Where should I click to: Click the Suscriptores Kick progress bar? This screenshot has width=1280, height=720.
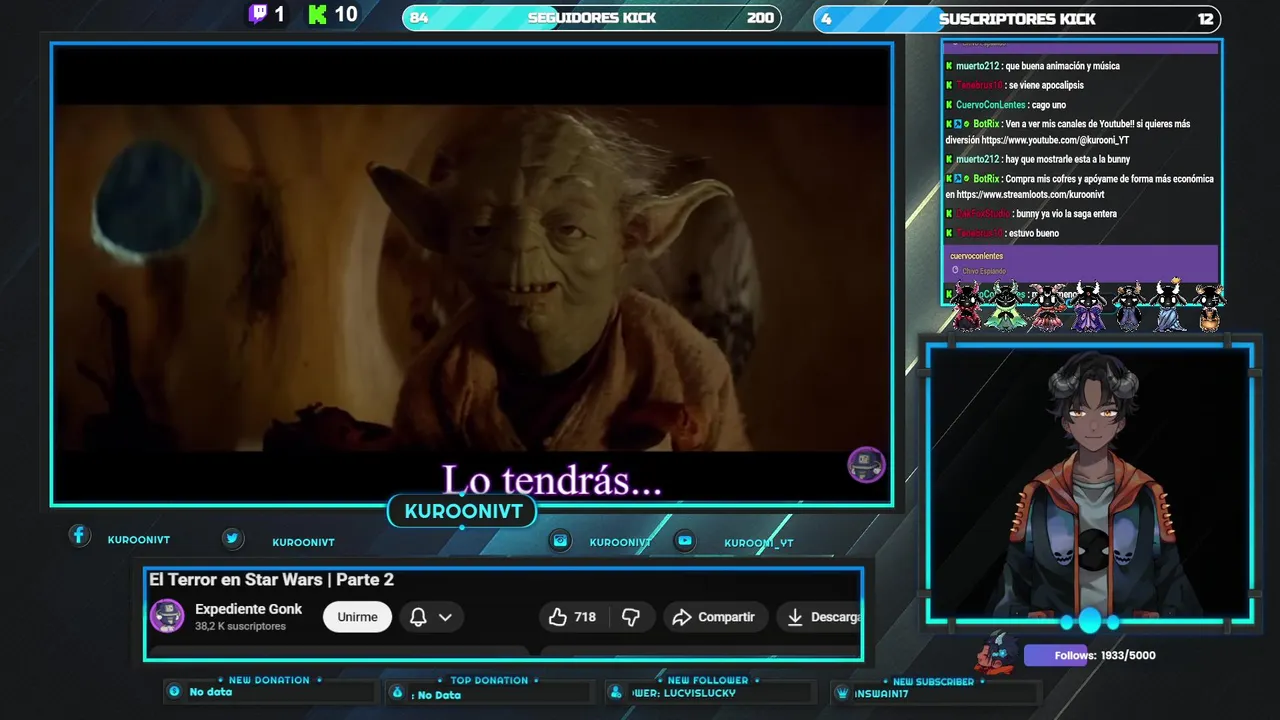coord(1017,18)
